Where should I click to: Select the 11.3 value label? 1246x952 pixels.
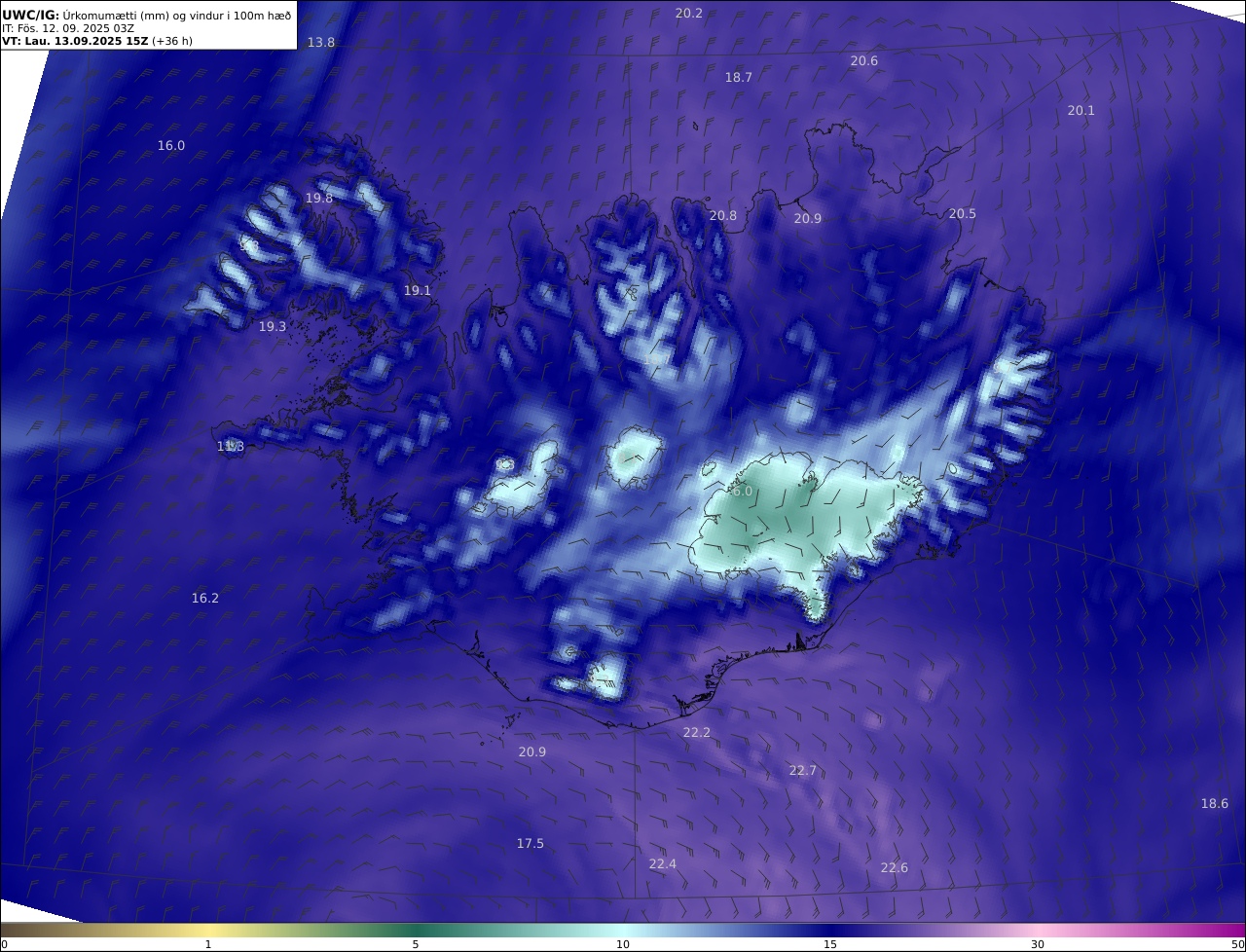pyautogui.click(x=231, y=447)
